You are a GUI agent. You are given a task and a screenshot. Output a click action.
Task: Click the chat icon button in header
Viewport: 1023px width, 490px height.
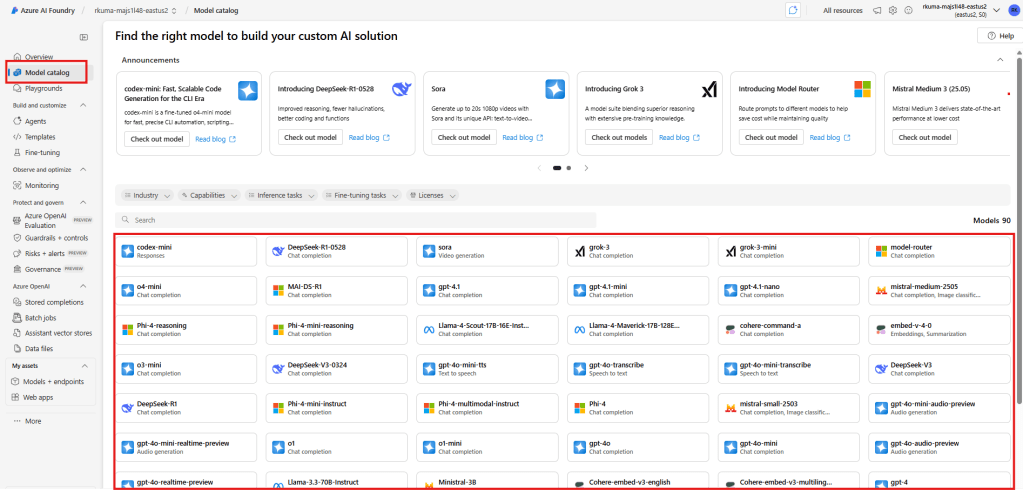(793, 10)
